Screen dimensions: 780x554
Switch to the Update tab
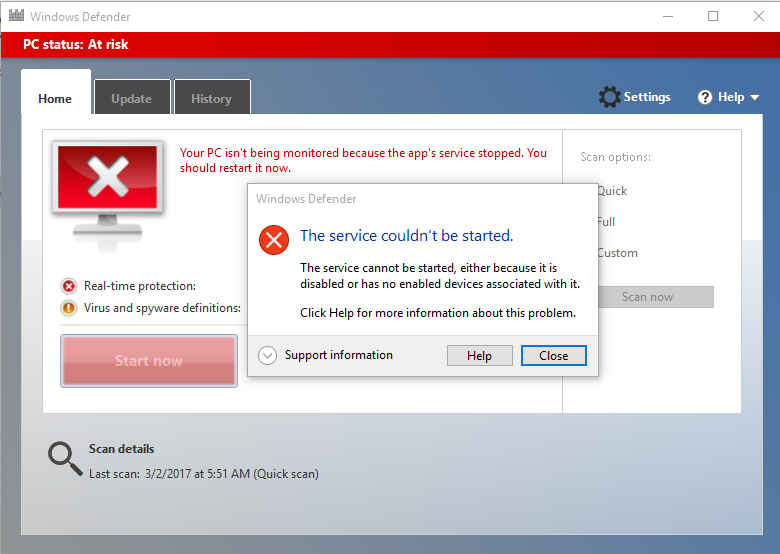(131, 99)
